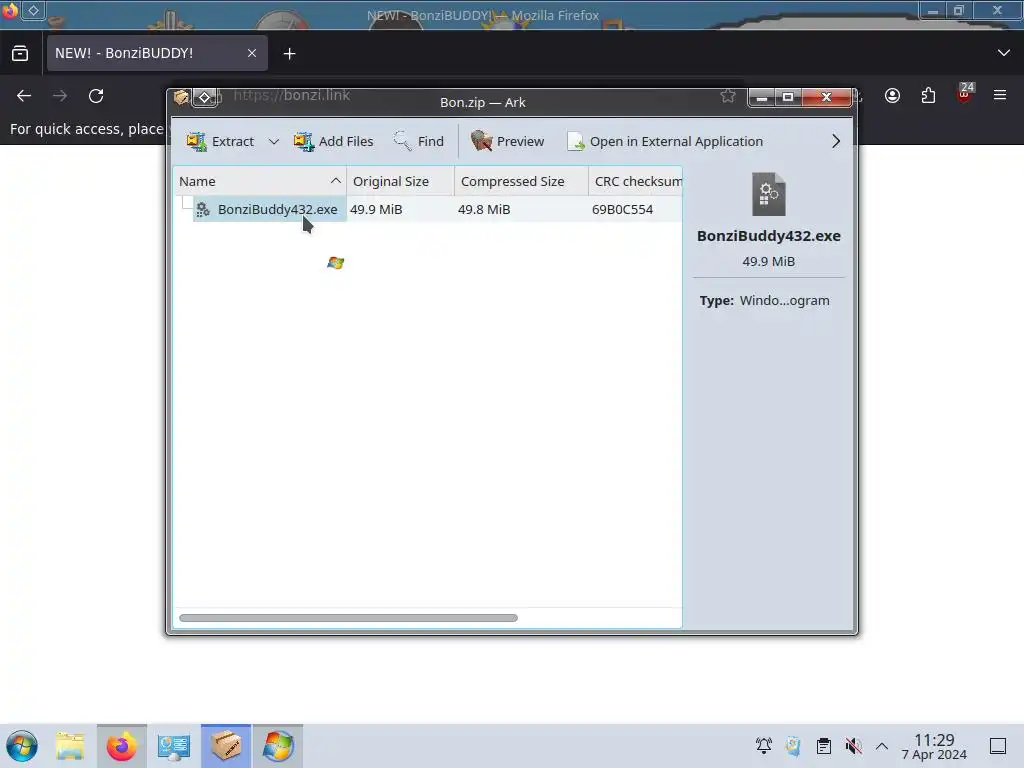This screenshot has width=1024, height=768.
Task: Open the Firefox extensions puzzle icon
Action: pyautogui.click(x=928, y=96)
